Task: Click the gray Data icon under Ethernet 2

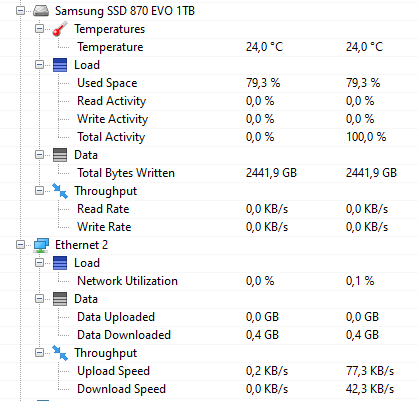Action: tap(60, 299)
